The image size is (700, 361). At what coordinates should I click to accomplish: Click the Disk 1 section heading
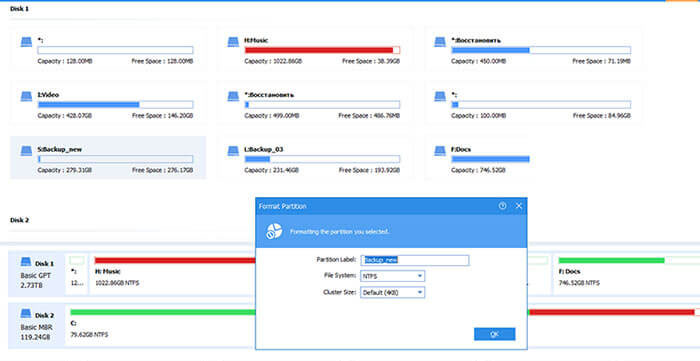point(19,8)
